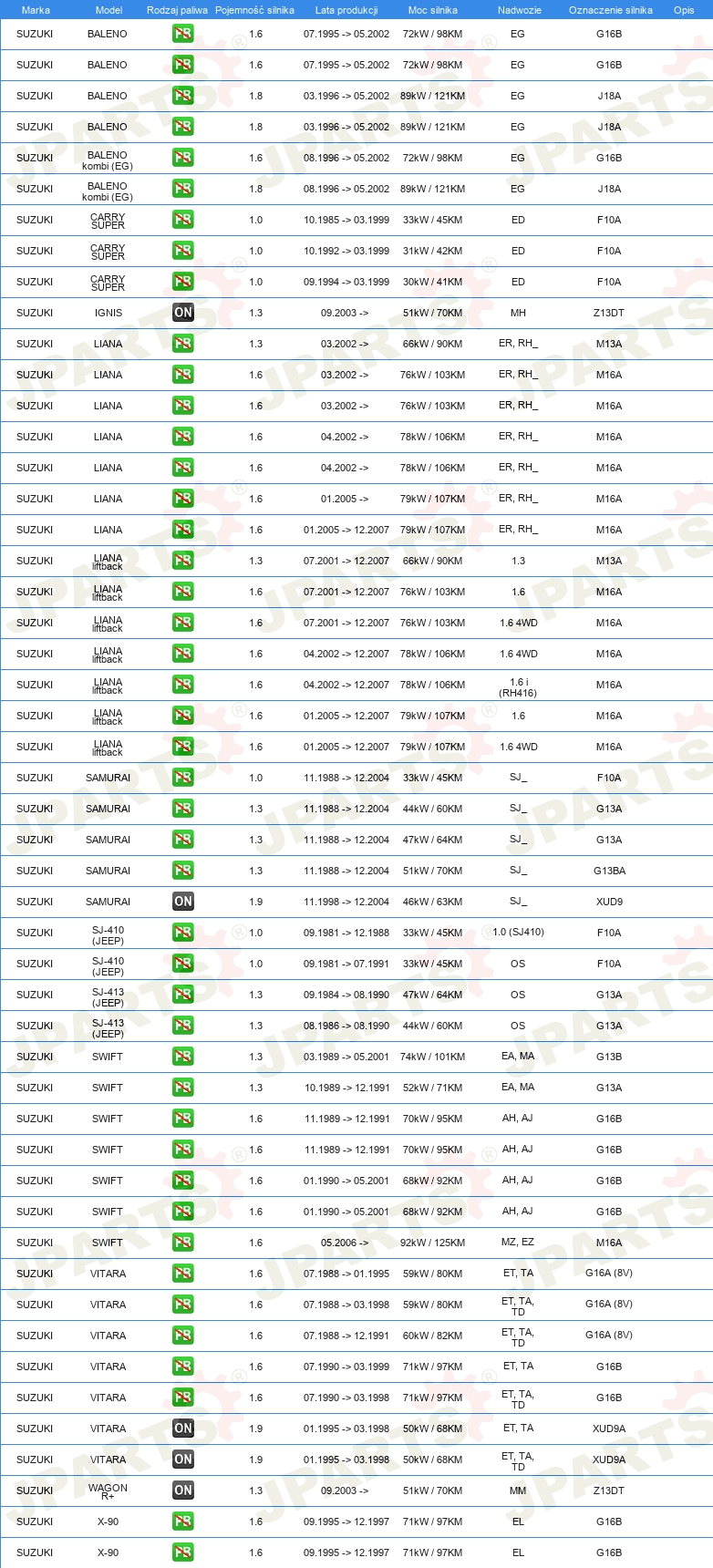
Task: Click the 11.1998 -> 12.2004 date cell
Action: 346,902
